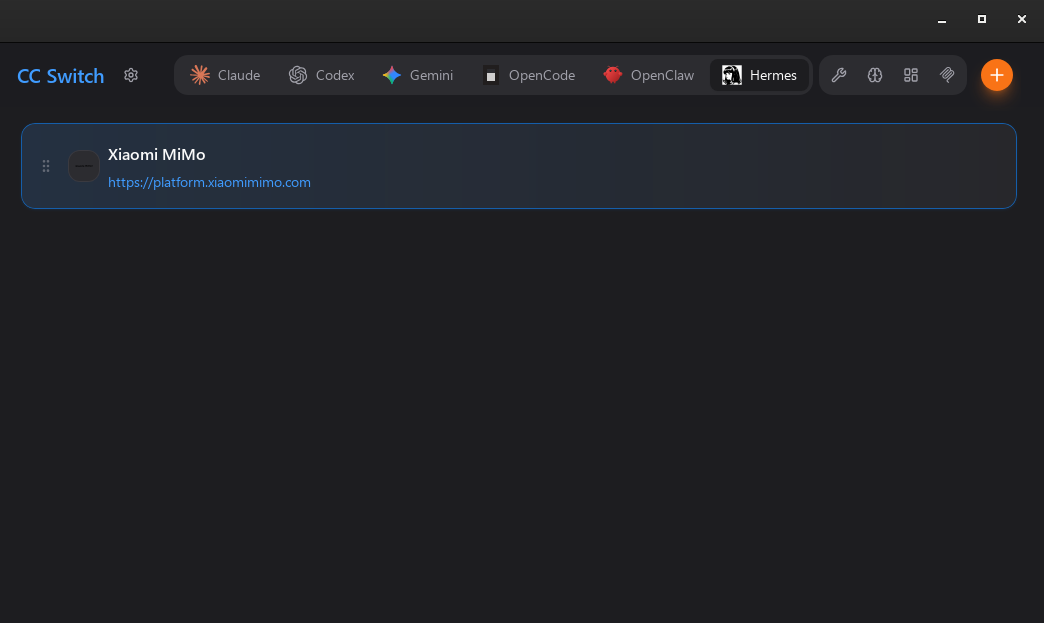This screenshot has height=623, width=1044.
Task: Select the Hermes tab
Action: pyautogui.click(x=759, y=75)
